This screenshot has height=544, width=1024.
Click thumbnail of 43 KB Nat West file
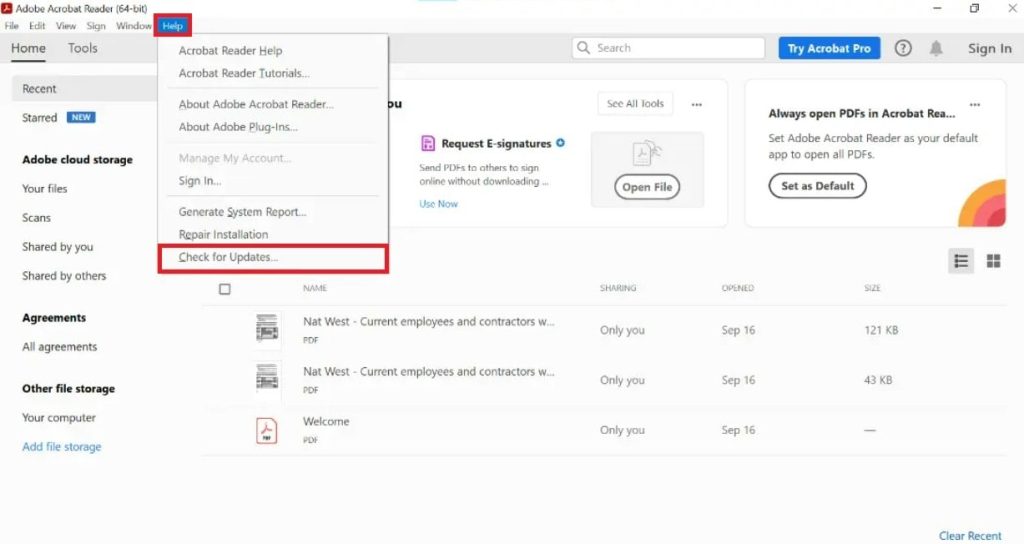click(x=266, y=377)
